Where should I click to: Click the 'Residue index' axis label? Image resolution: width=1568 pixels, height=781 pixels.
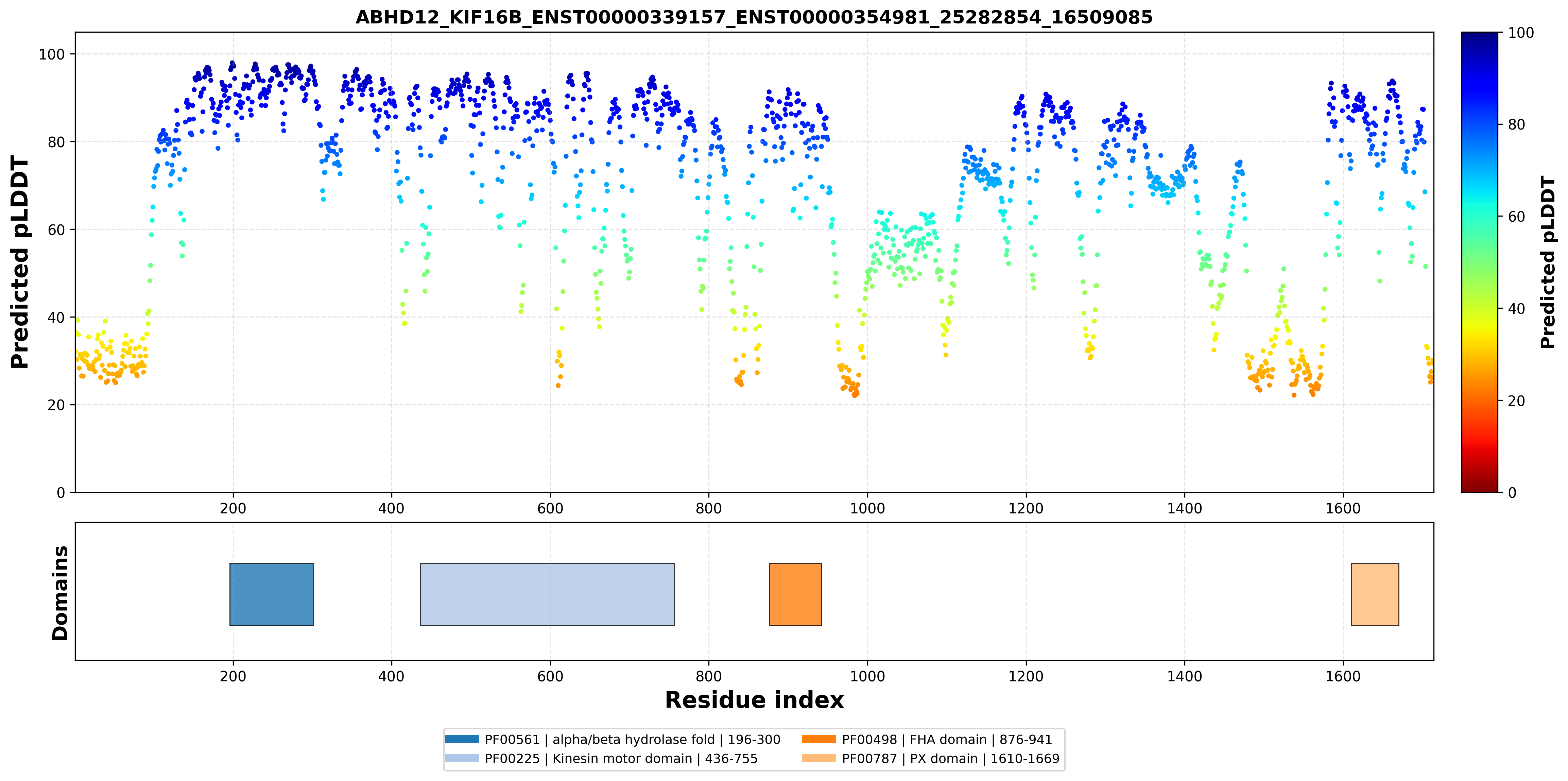pyautogui.click(x=754, y=700)
